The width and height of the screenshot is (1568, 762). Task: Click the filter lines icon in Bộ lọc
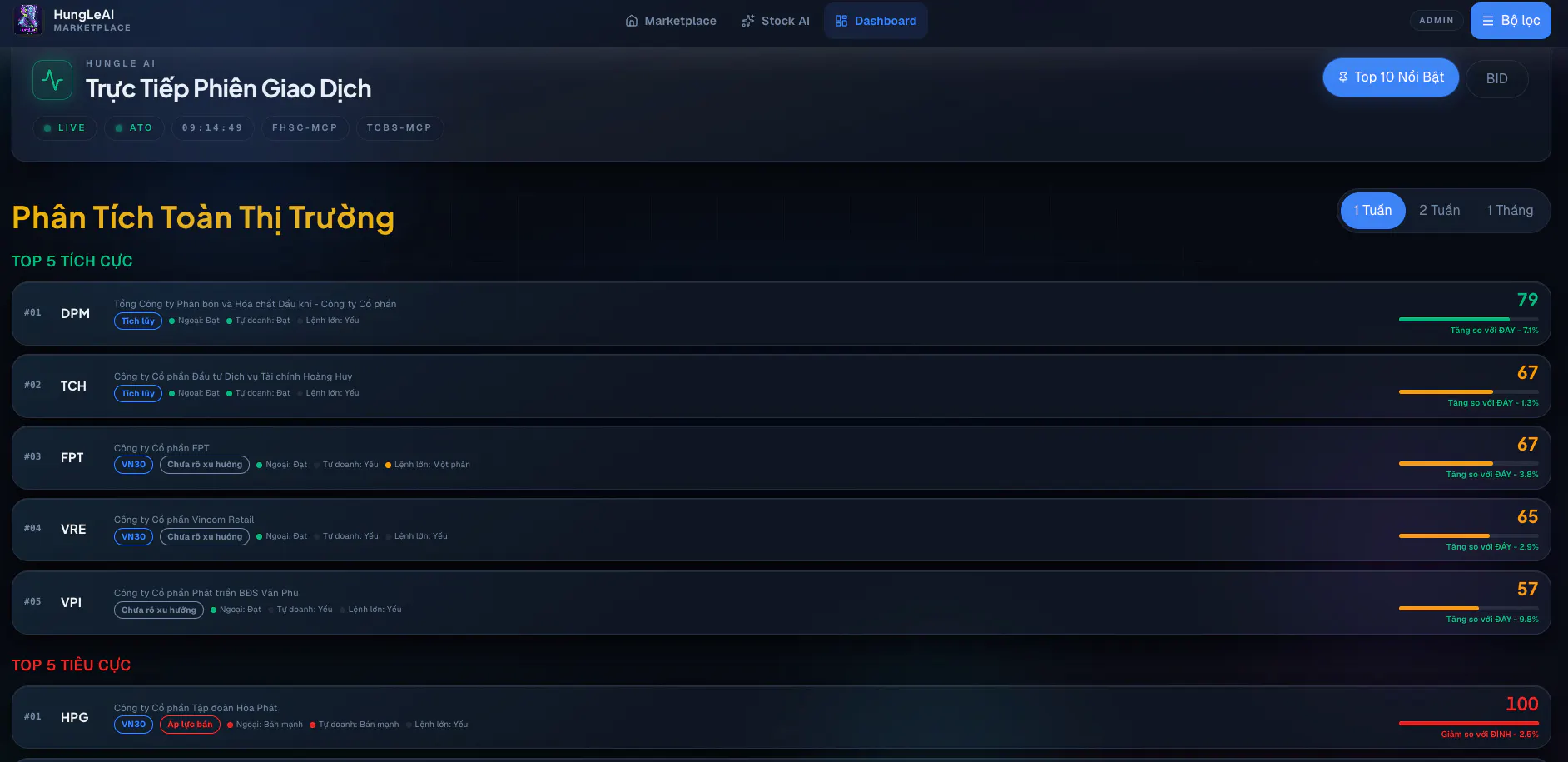click(1488, 21)
